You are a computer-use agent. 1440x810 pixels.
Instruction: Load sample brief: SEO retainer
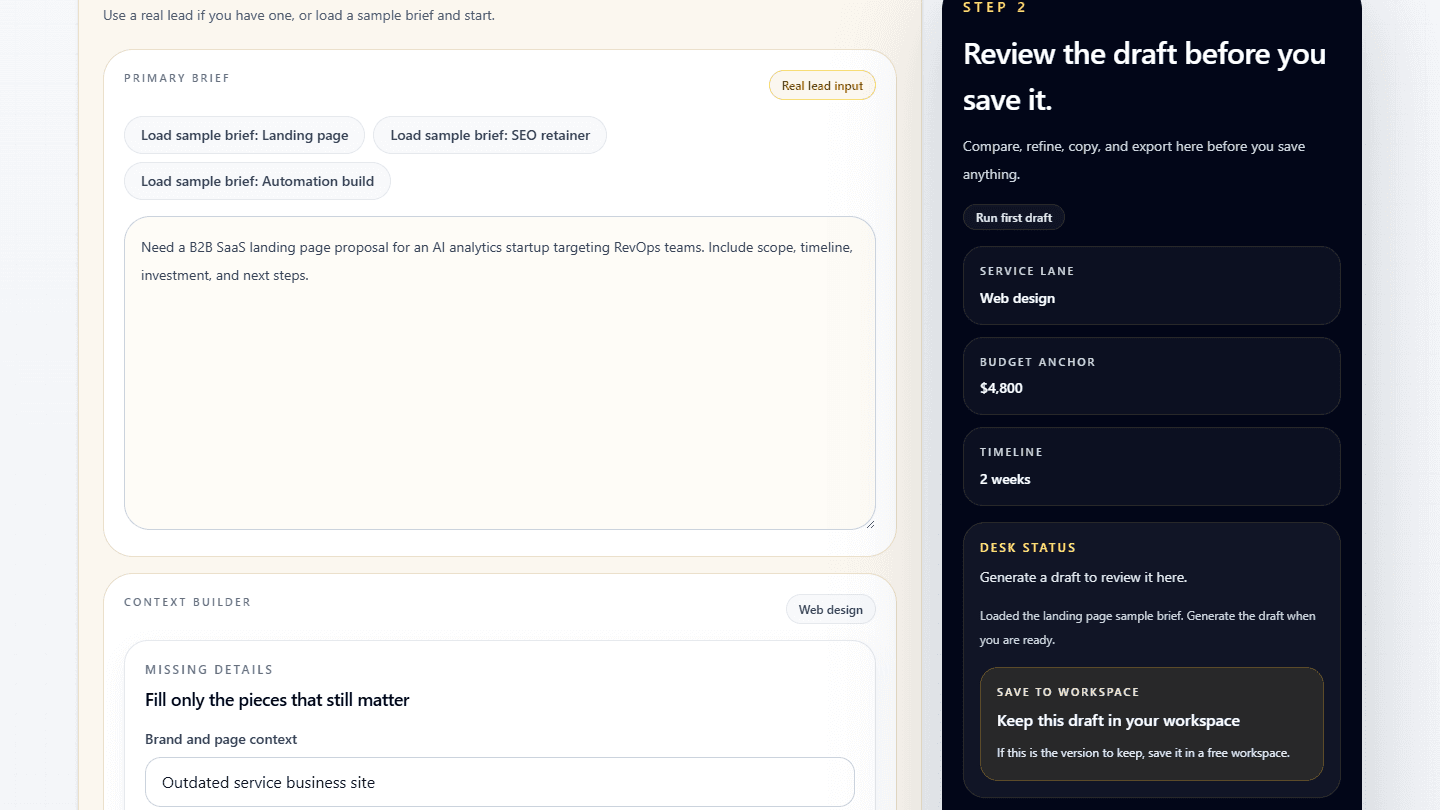[x=489, y=134]
